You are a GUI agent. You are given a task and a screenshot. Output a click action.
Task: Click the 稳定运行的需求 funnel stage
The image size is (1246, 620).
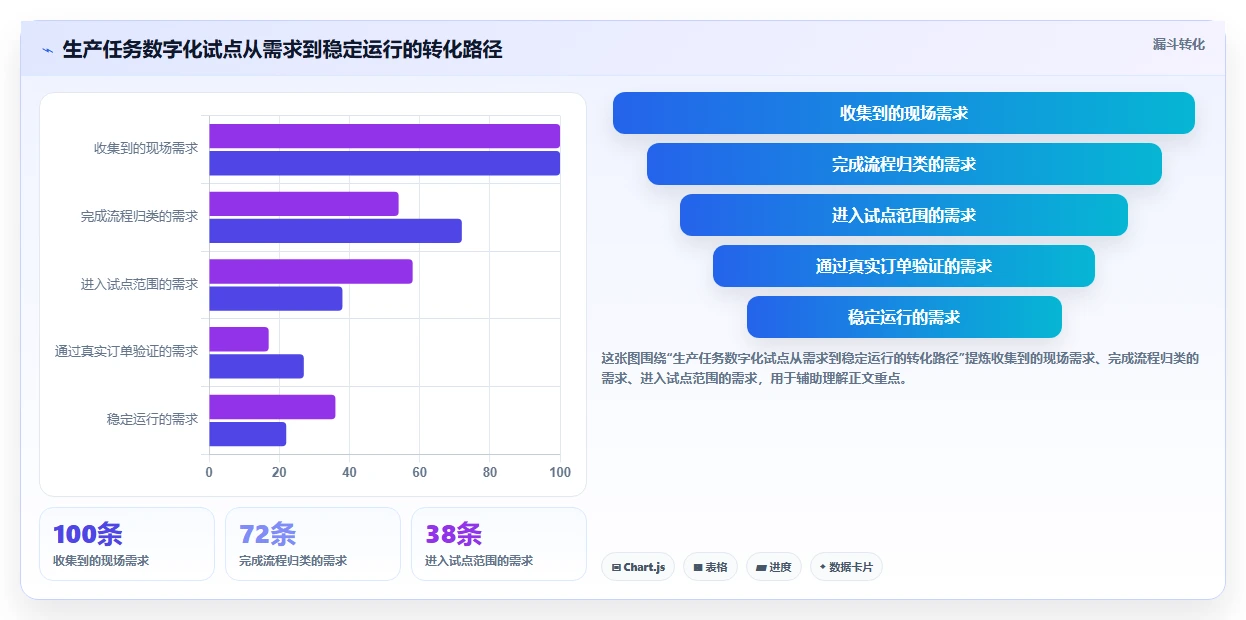coord(904,317)
